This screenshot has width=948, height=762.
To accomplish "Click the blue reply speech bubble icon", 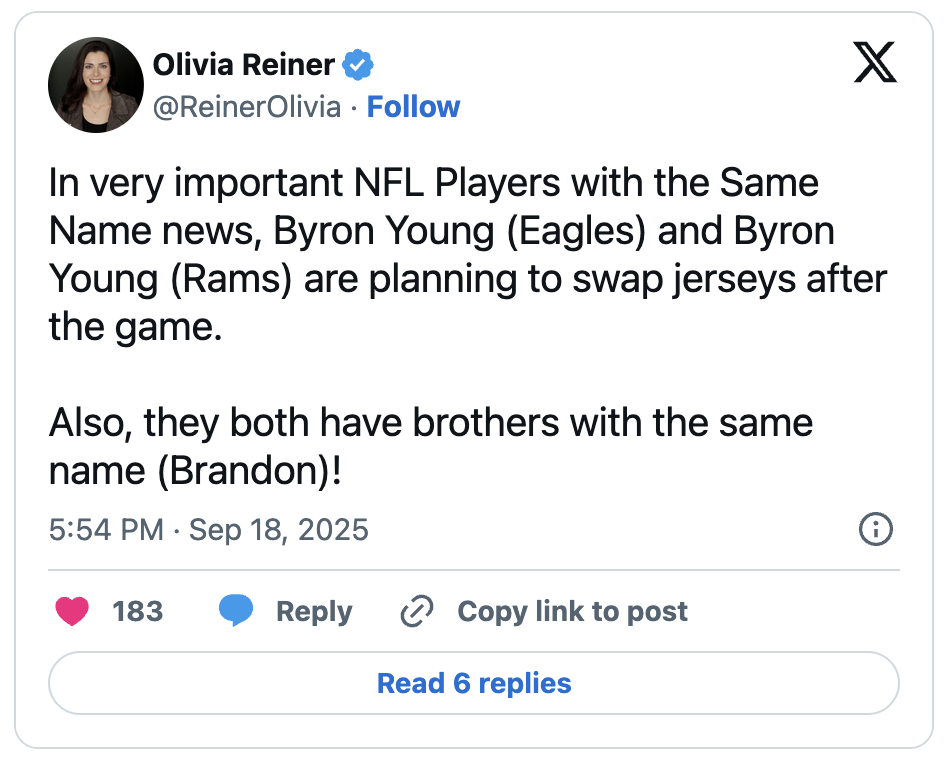I will click(x=236, y=611).
